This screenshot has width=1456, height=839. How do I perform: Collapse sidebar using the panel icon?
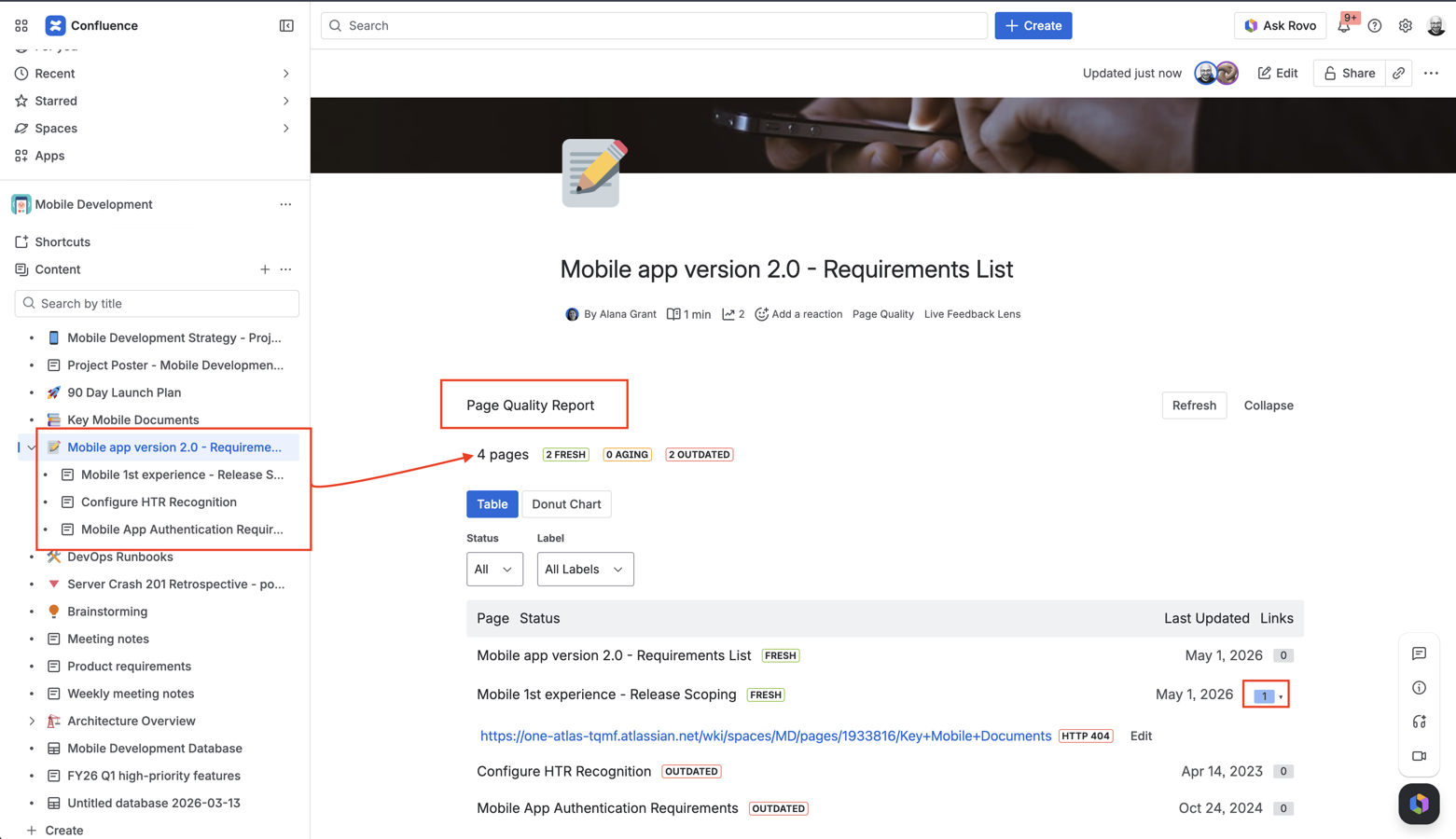286,26
